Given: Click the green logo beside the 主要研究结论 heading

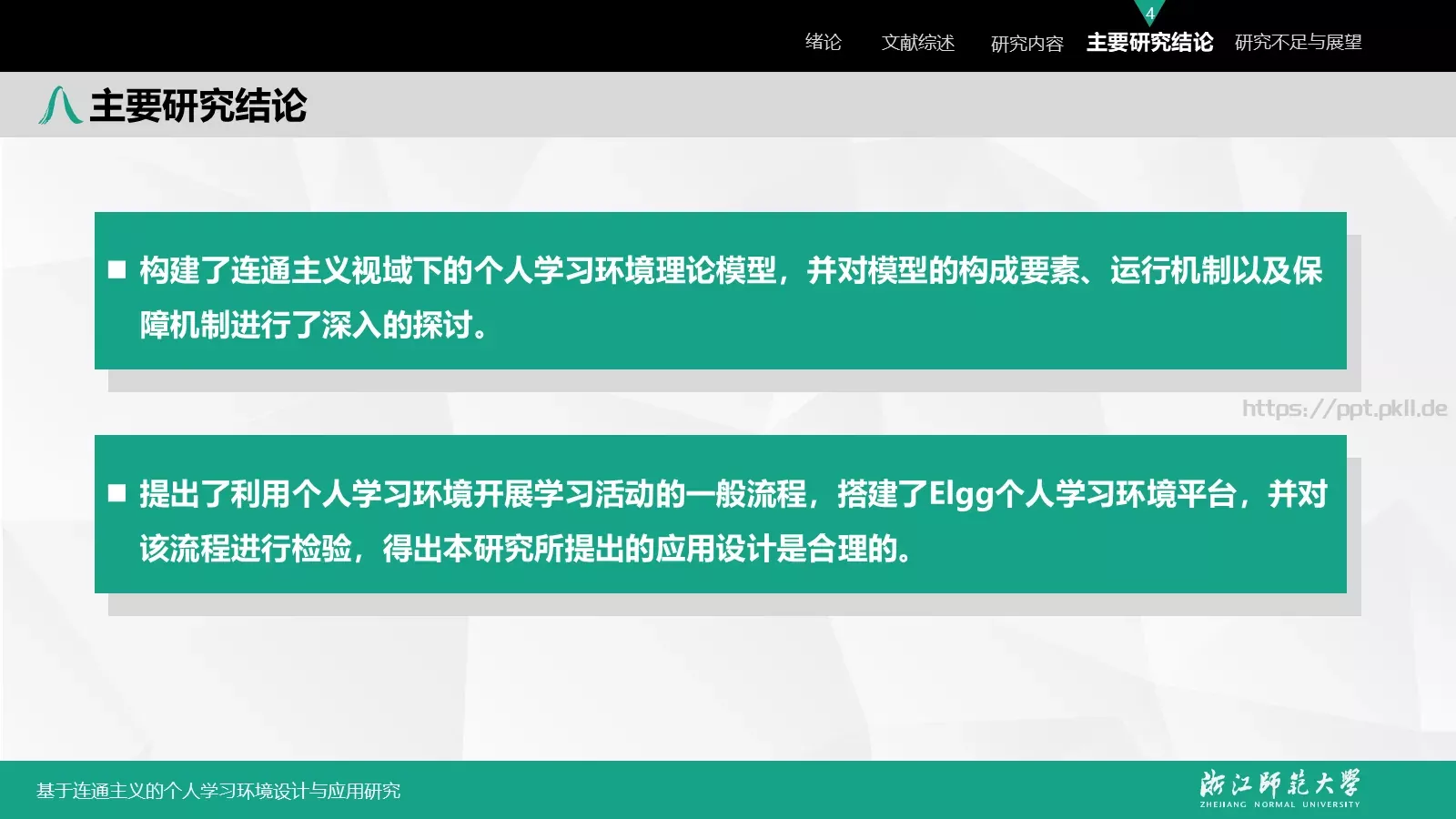Looking at the screenshot, I should pyautogui.click(x=60, y=105).
